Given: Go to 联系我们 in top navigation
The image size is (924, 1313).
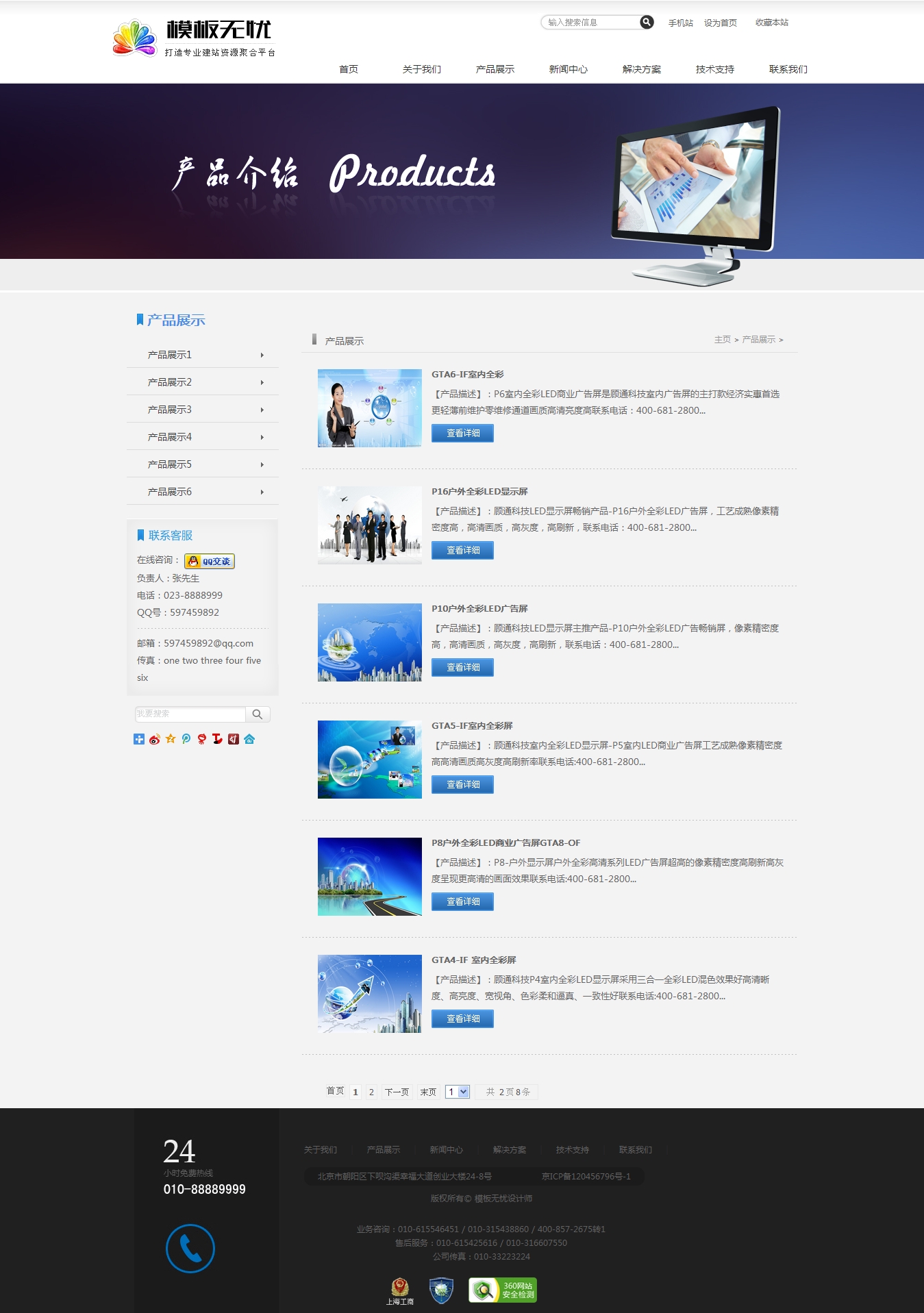Looking at the screenshot, I should [x=788, y=69].
